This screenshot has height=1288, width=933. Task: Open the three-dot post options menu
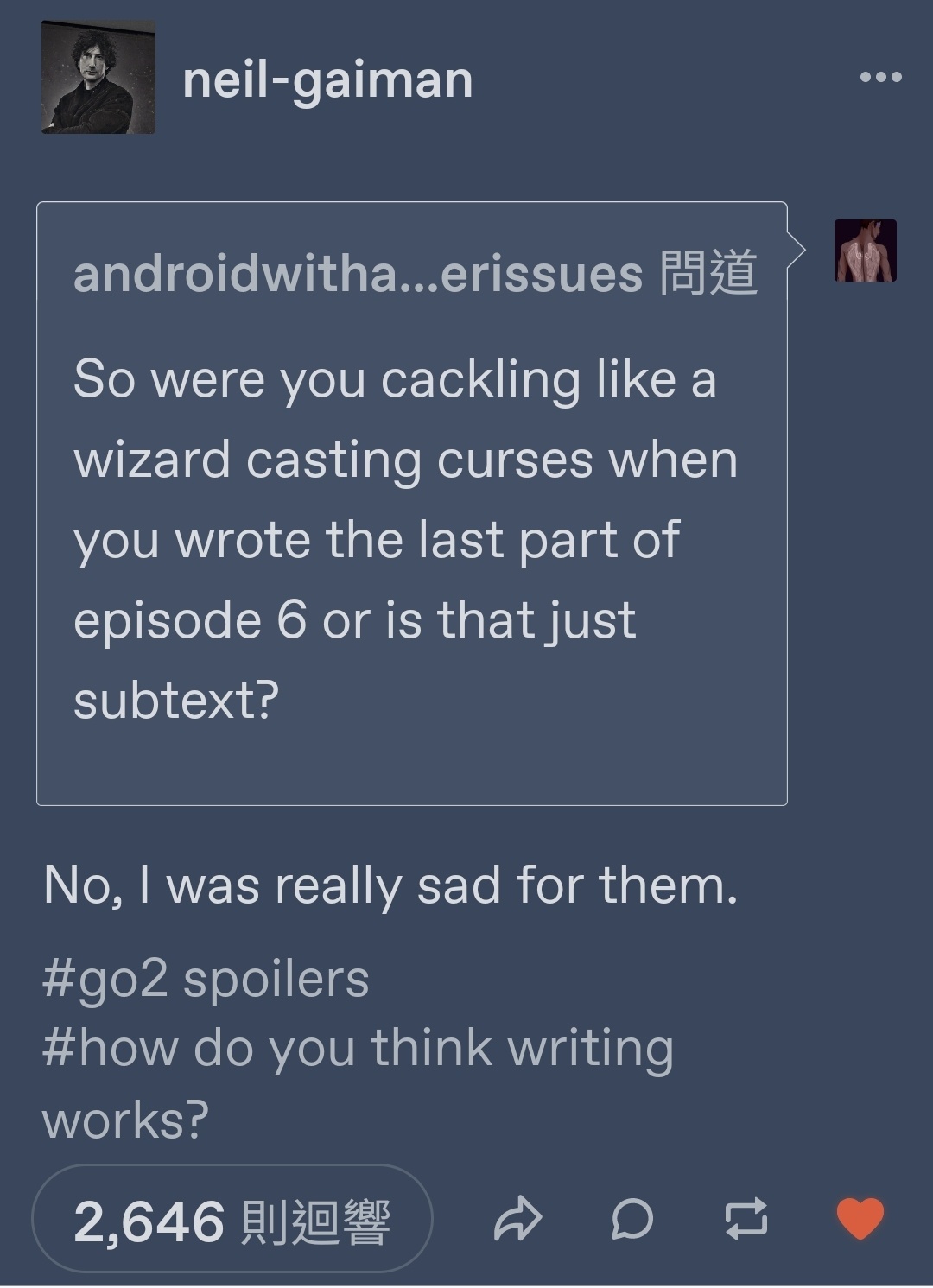(x=881, y=78)
